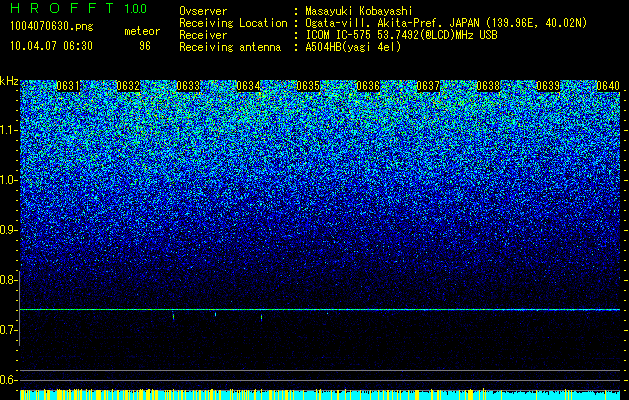Click the 0.9 kHz axis label
The width and height of the screenshot is (629, 400).
click(9, 230)
